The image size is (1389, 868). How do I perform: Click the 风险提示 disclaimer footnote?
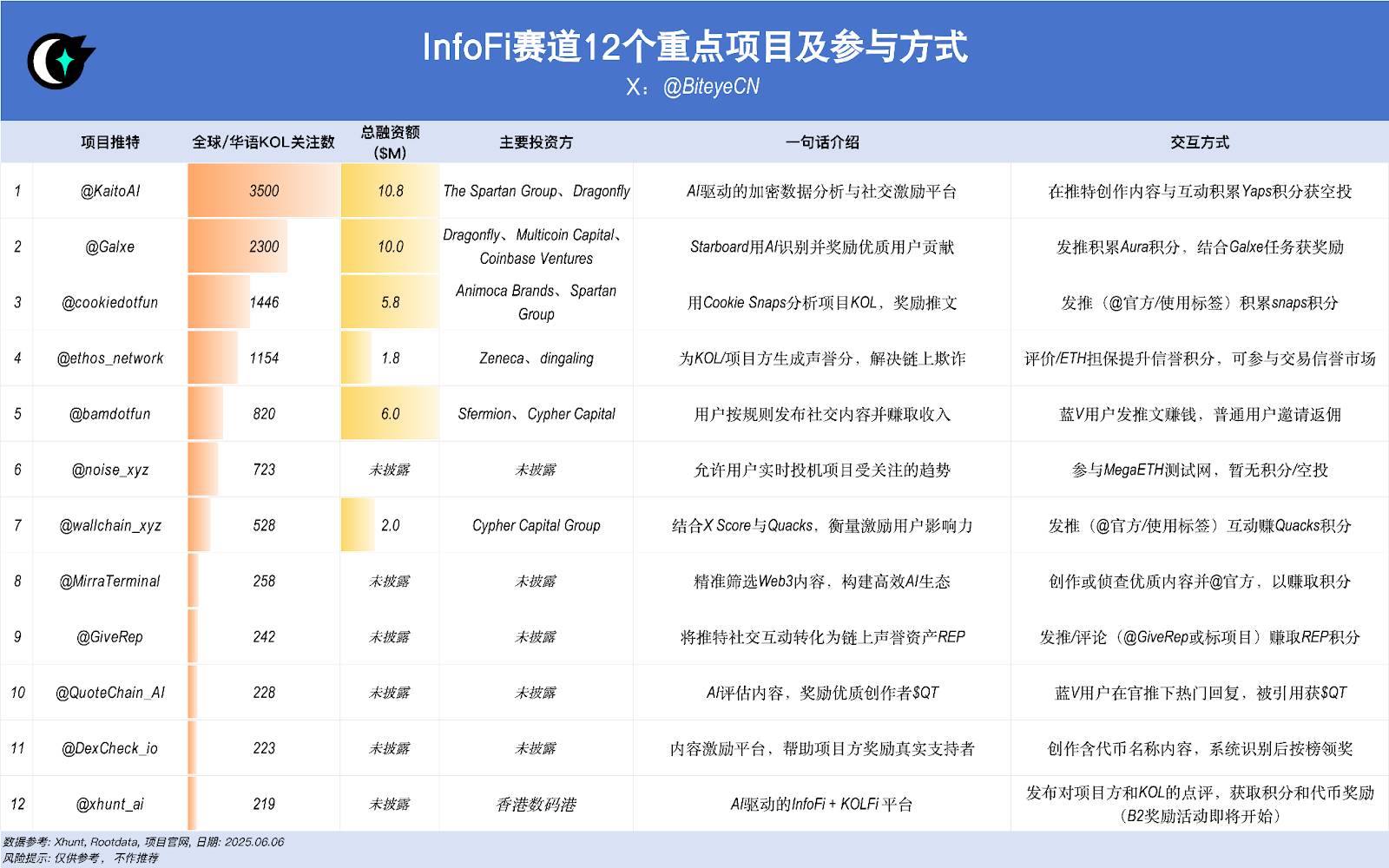[x=81, y=858]
